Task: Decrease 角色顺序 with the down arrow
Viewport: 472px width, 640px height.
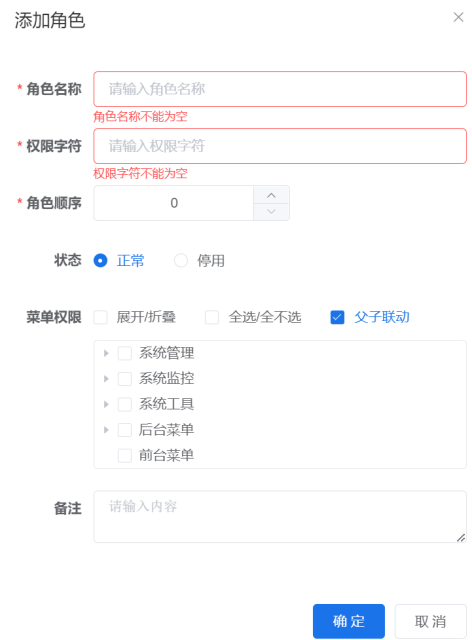Action: (271, 212)
